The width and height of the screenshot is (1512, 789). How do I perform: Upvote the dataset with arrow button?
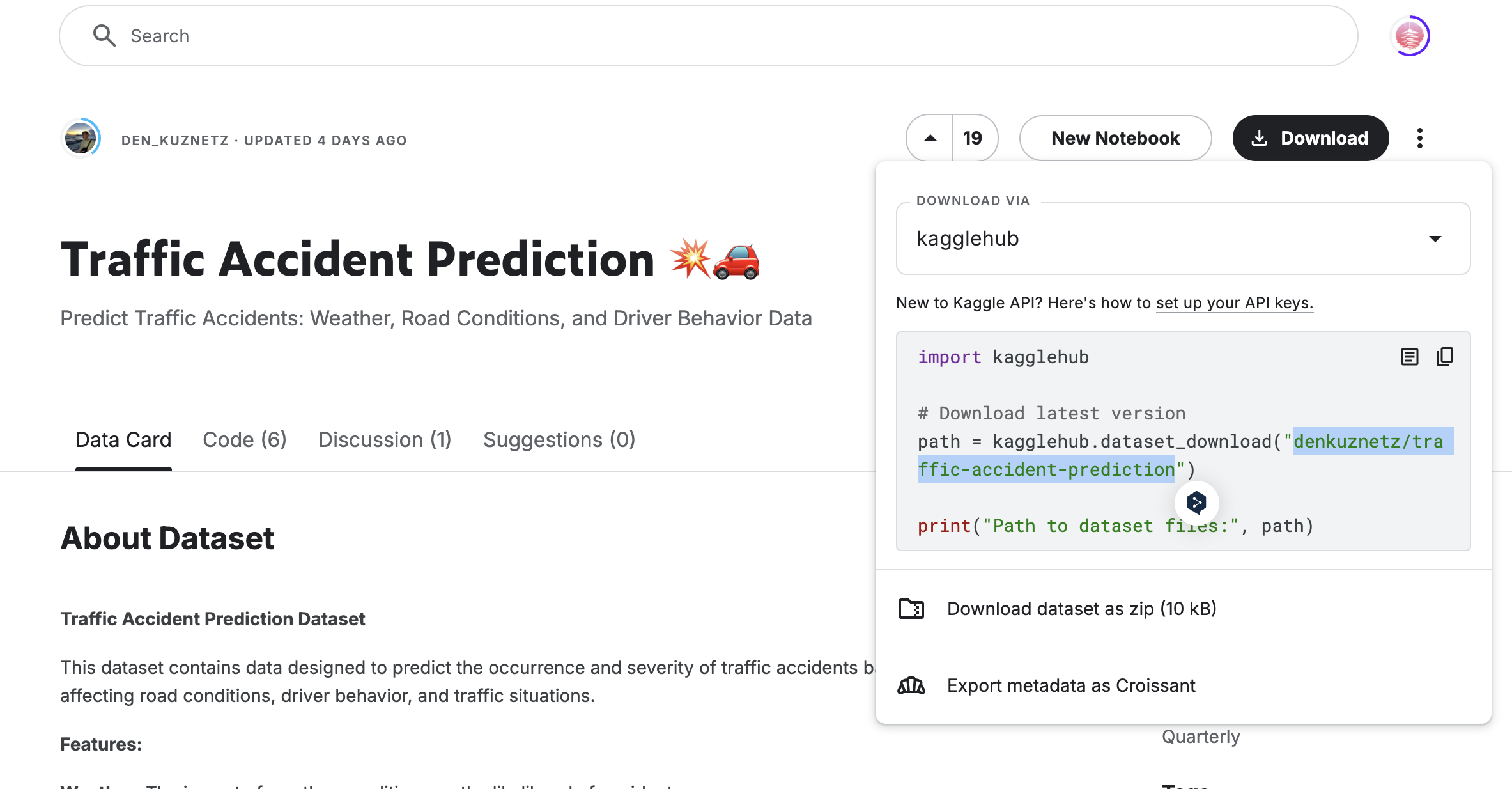pyautogui.click(x=930, y=138)
